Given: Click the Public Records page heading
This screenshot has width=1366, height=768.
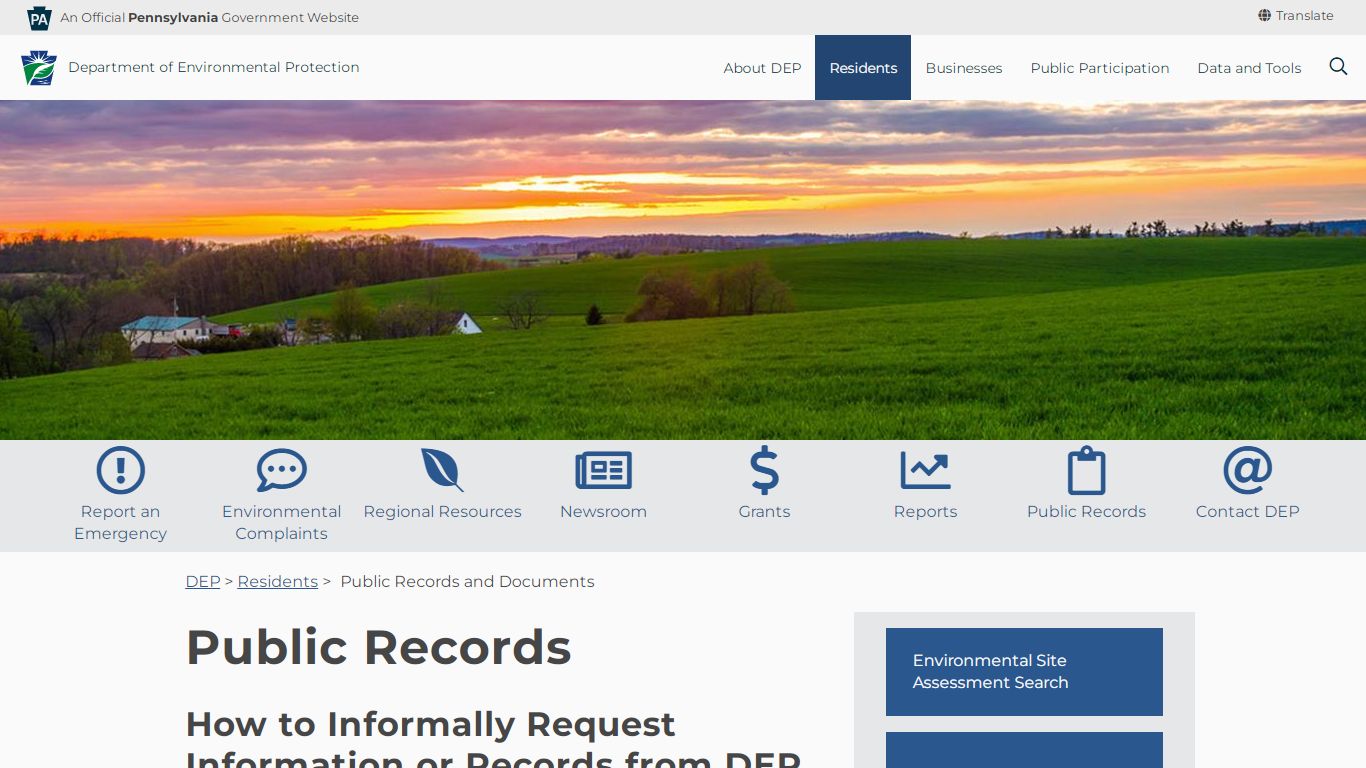Looking at the screenshot, I should (x=378, y=647).
